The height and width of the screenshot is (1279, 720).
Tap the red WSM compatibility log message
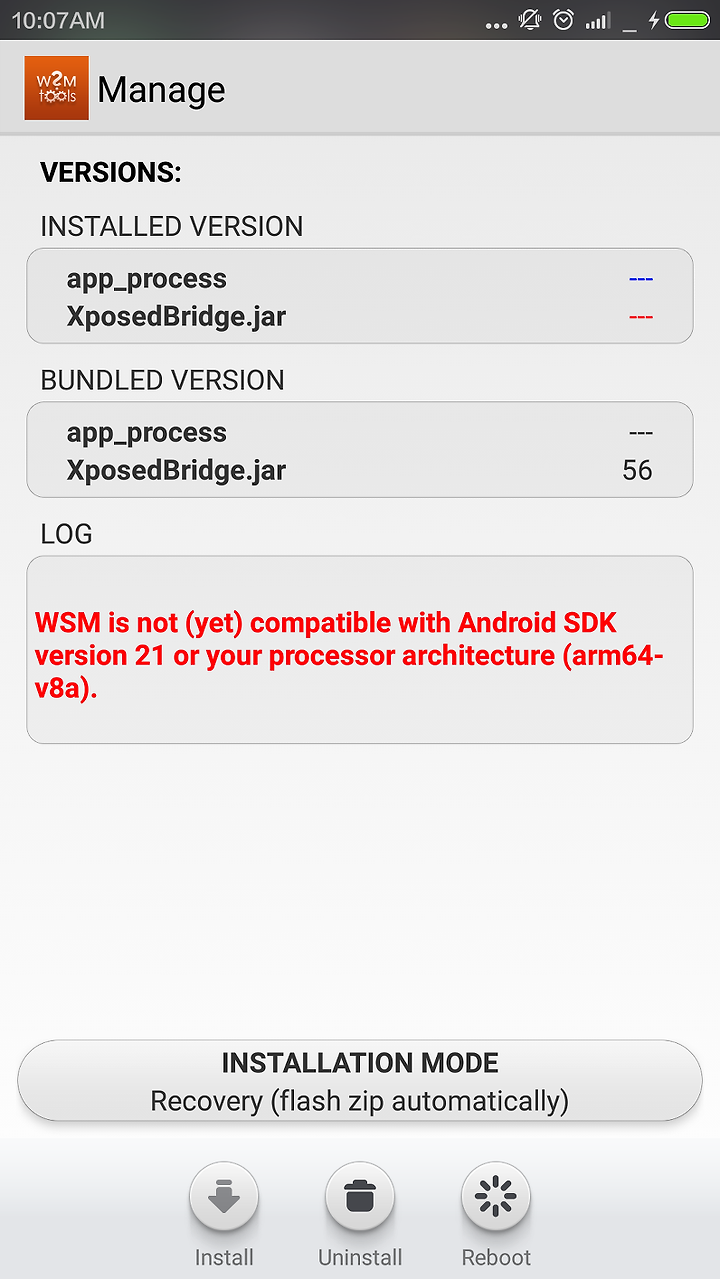tap(350, 655)
